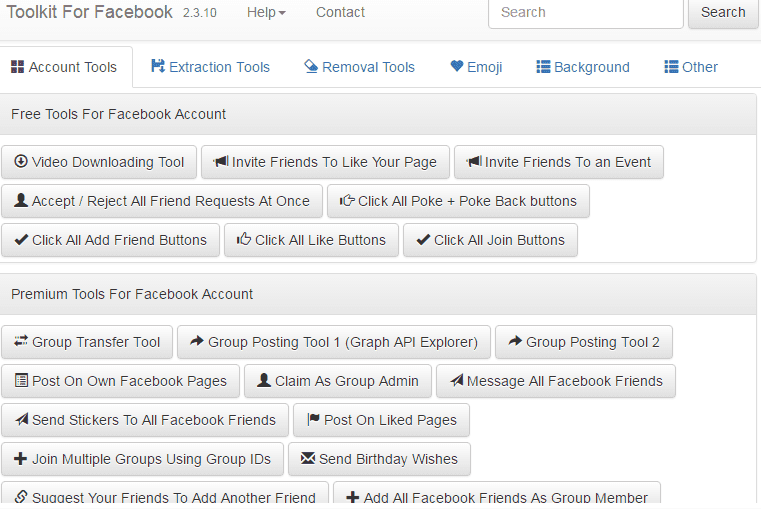761x509 pixels.
Task: Click the plus icon on Join Multiple Groups
Action: [x=21, y=459]
